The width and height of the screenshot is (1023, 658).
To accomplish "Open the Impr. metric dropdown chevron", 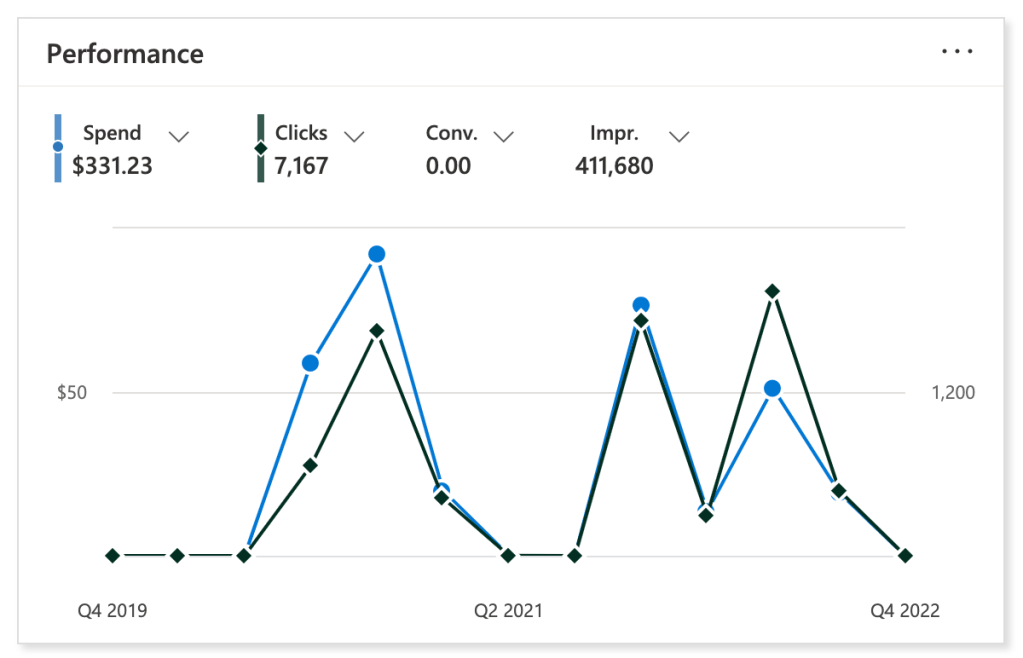I will (679, 135).
